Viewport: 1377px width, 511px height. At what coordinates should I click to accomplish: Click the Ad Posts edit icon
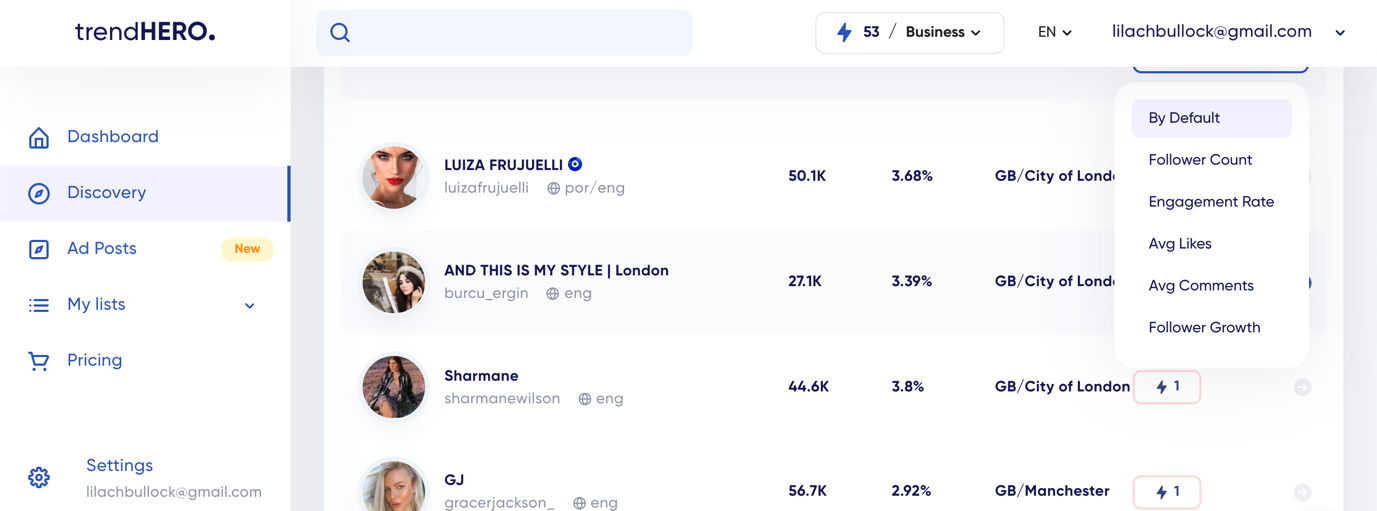point(39,249)
